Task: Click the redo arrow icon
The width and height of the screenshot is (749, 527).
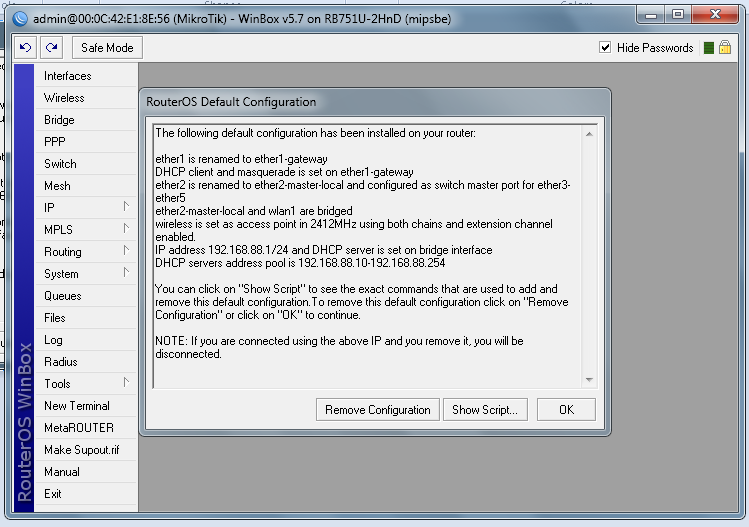Action: click(x=52, y=47)
